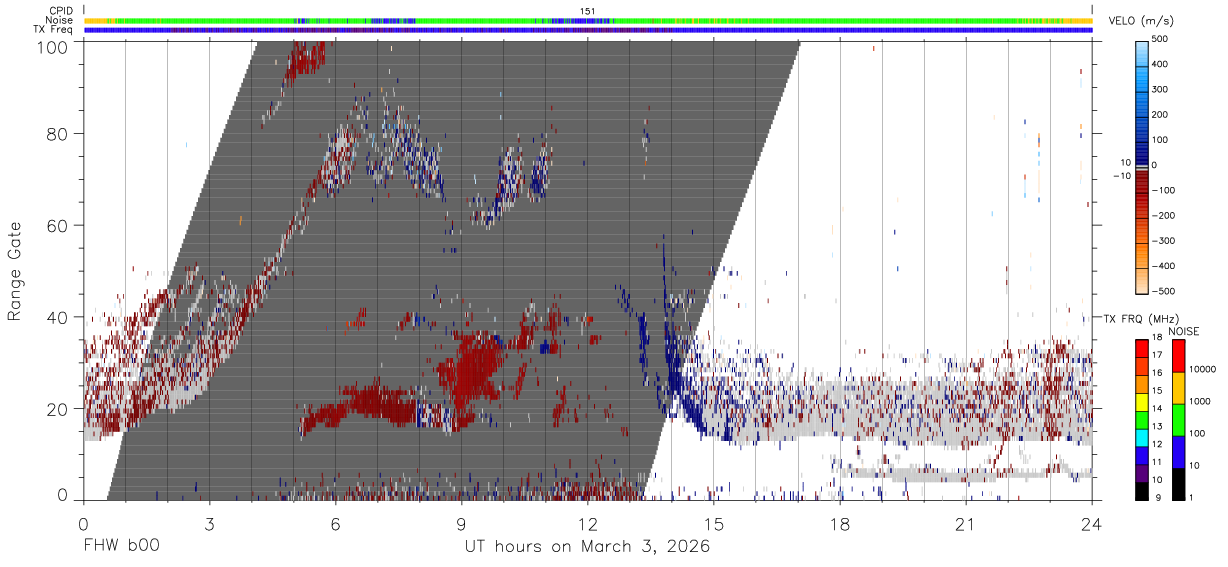Click the x-axis tick label 12
The width and height of the screenshot is (1228, 567).
coord(587,523)
